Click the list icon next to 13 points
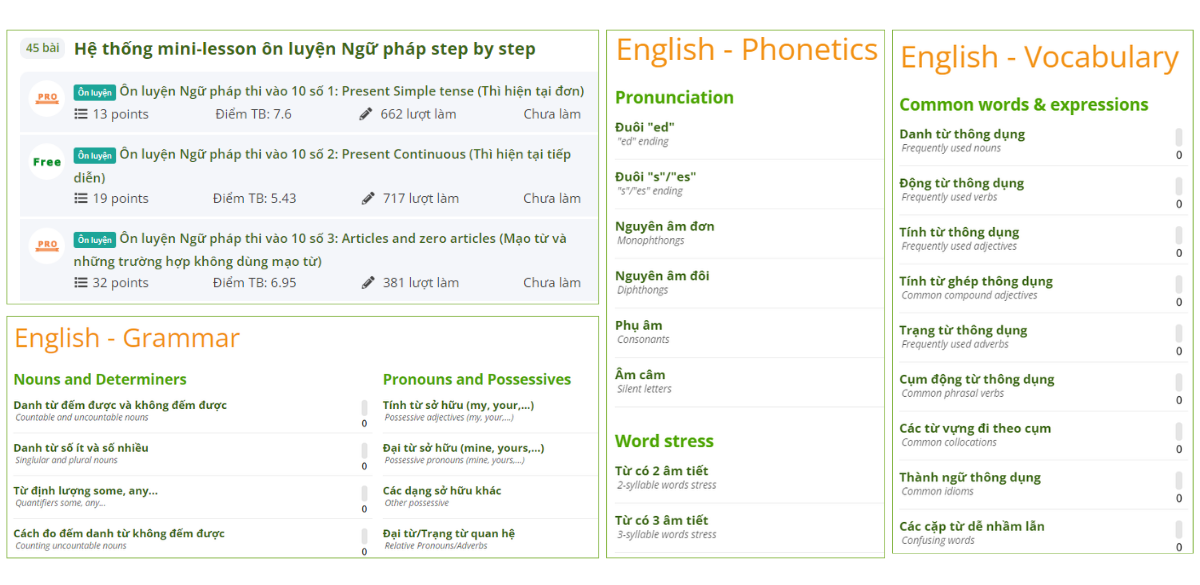The height and width of the screenshot is (585, 1200). [x=80, y=114]
